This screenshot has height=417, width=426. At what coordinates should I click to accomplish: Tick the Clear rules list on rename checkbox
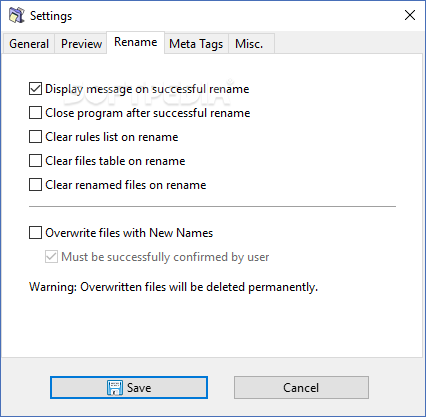[35, 137]
